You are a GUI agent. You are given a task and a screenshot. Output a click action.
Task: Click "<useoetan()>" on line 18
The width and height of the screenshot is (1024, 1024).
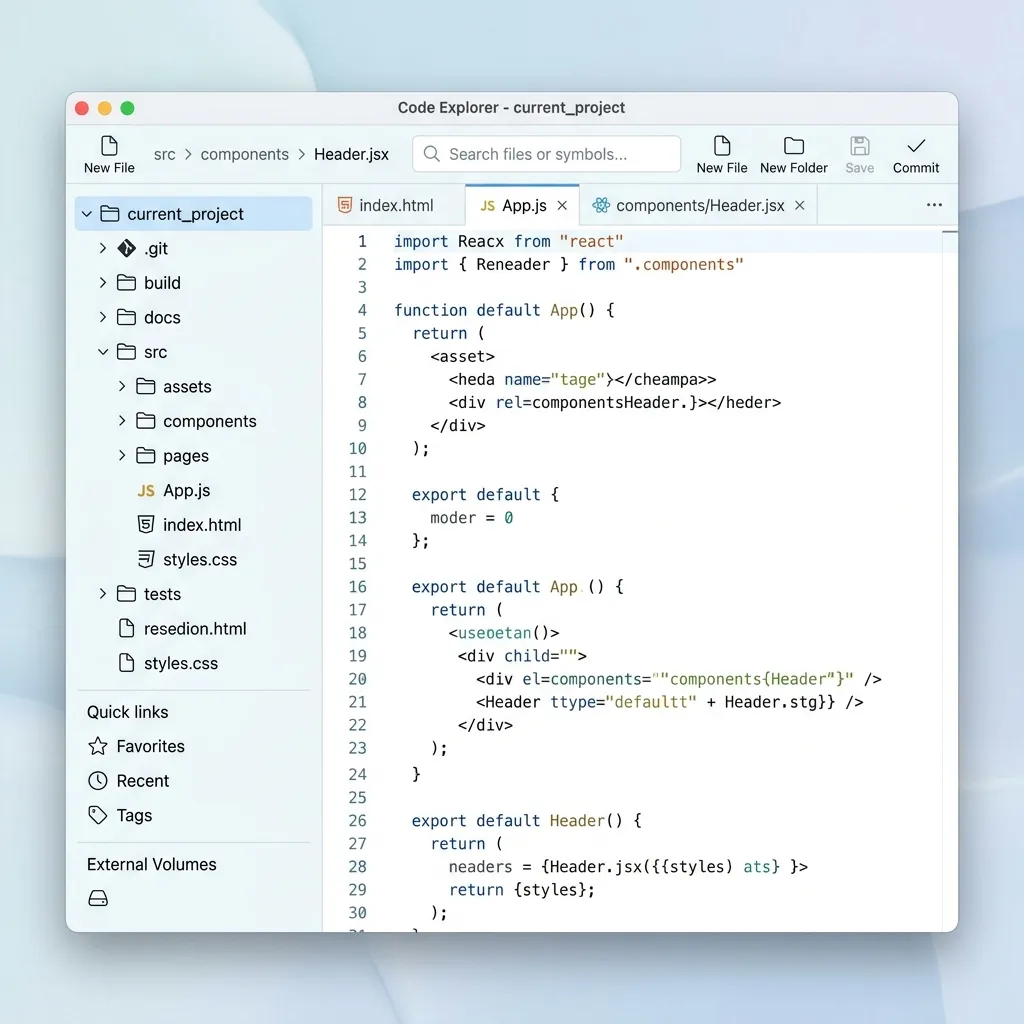click(x=504, y=633)
